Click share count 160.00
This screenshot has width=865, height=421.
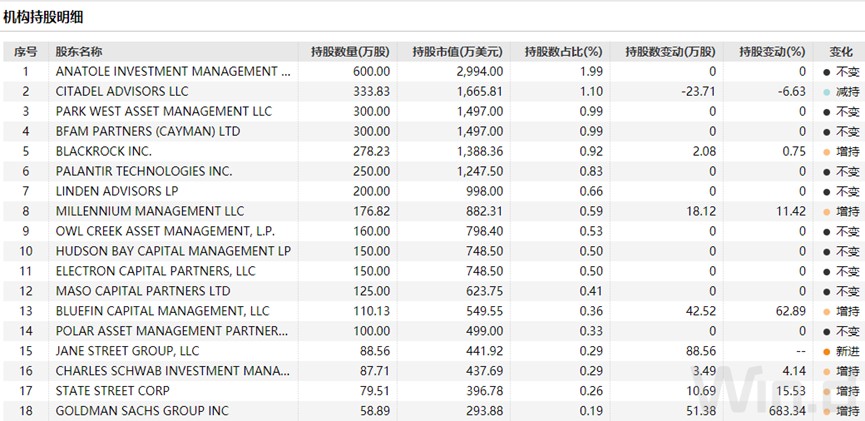pos(371,231)
